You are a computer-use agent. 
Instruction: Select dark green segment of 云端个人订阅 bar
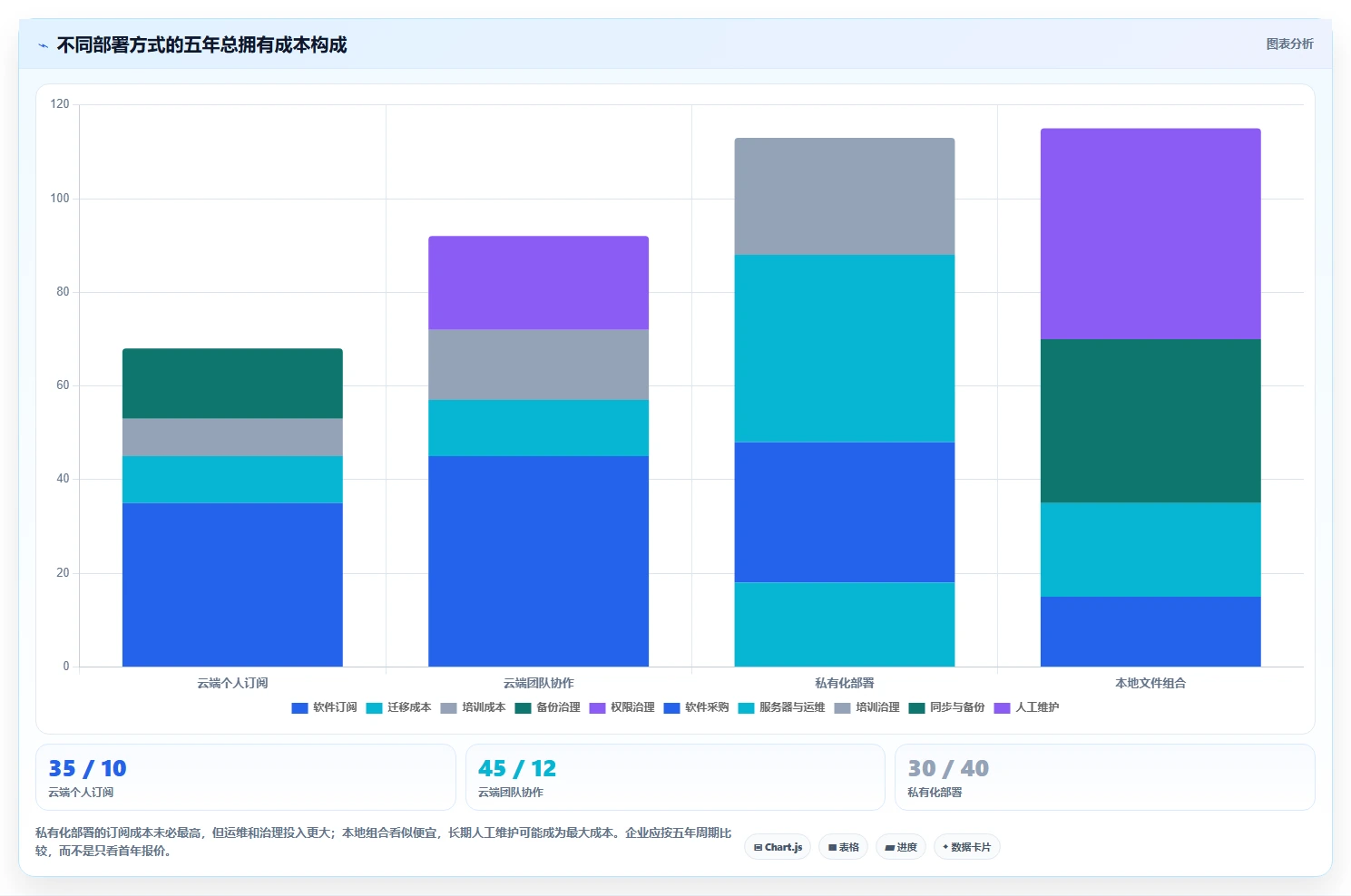232,384
